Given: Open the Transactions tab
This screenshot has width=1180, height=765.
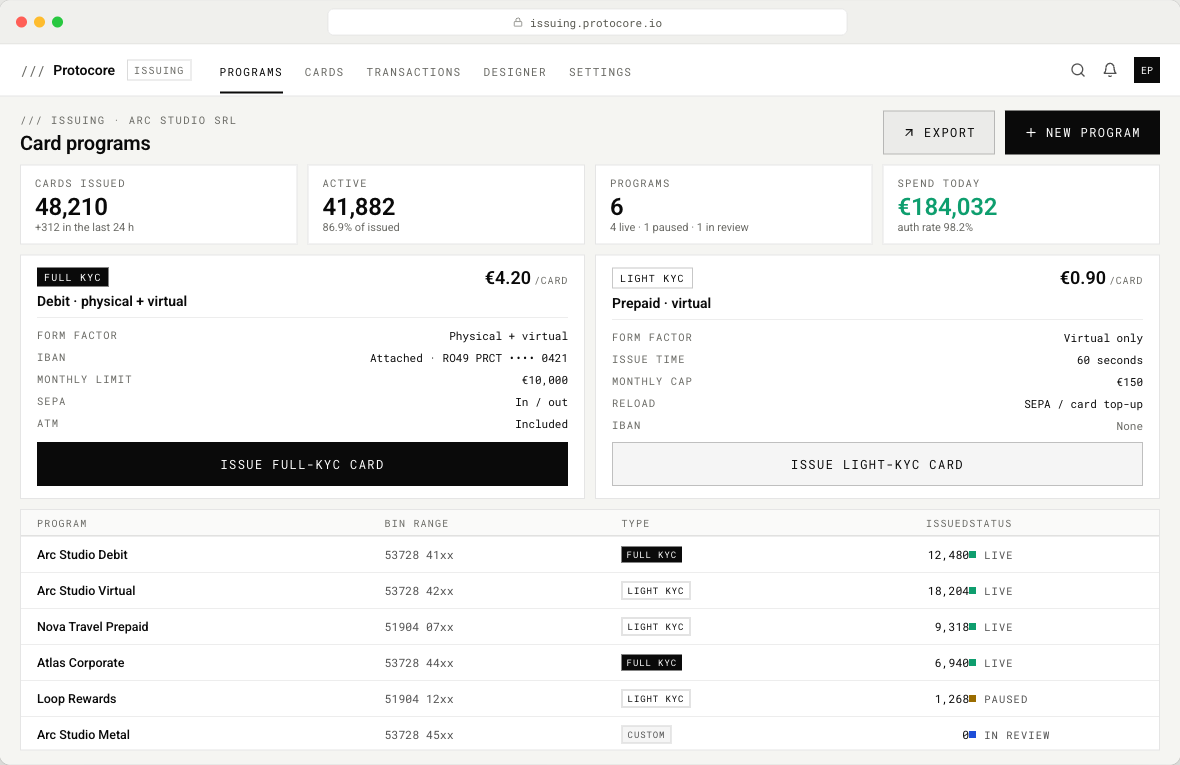Looking at the screenshot, I should click(413, 72).
